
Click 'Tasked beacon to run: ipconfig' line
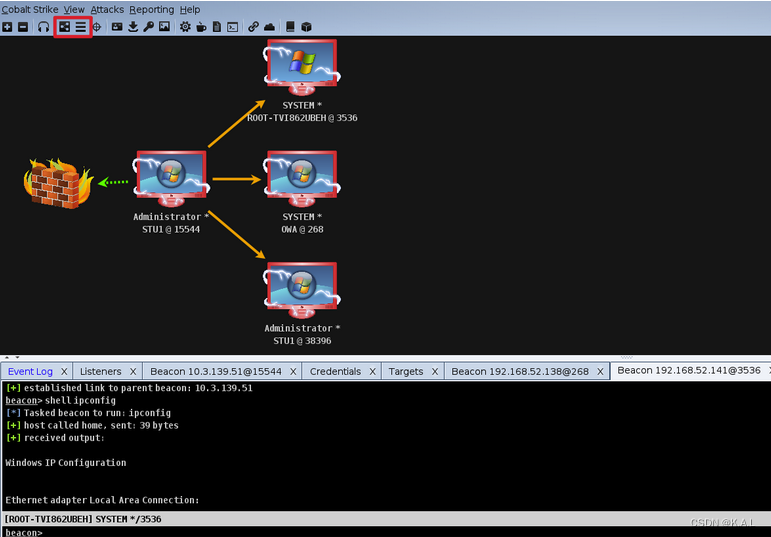coord(89,413)
